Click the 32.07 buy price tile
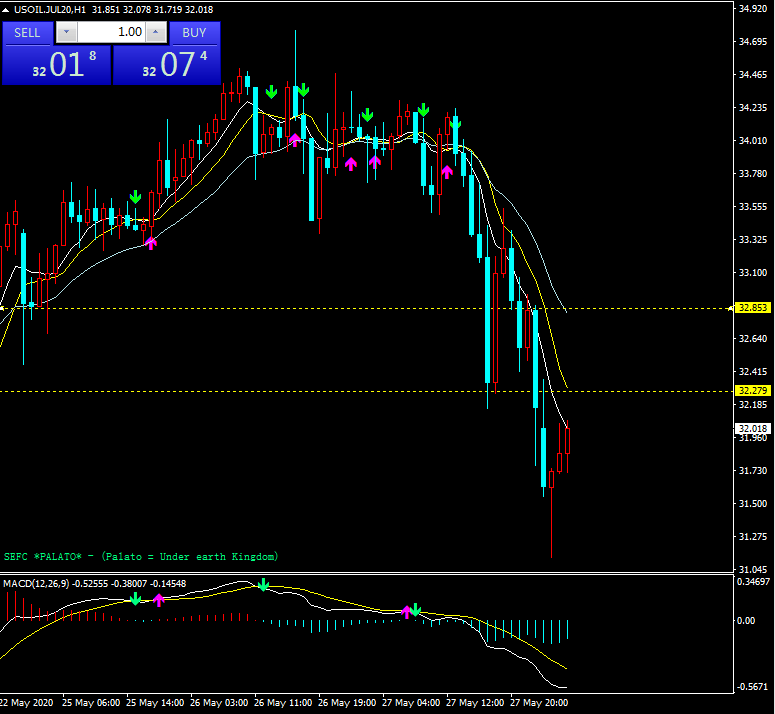This screenshot has height=714, width=775. tap(166, 66)
